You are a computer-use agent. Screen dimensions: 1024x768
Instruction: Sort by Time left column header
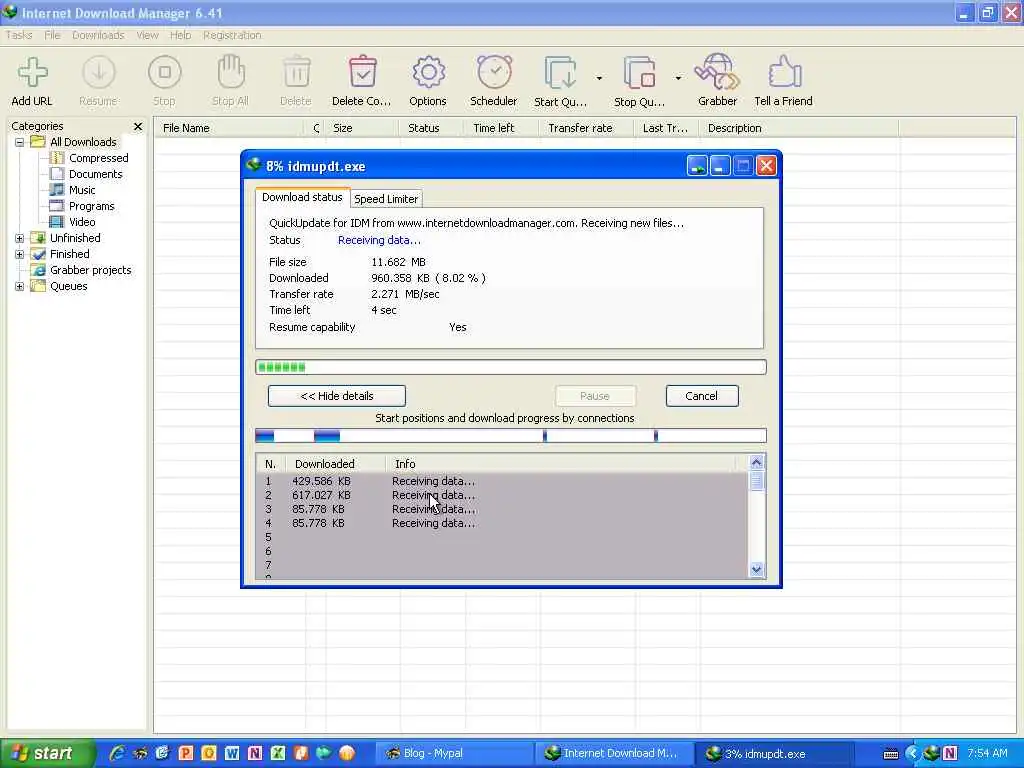tap(501, 128)
